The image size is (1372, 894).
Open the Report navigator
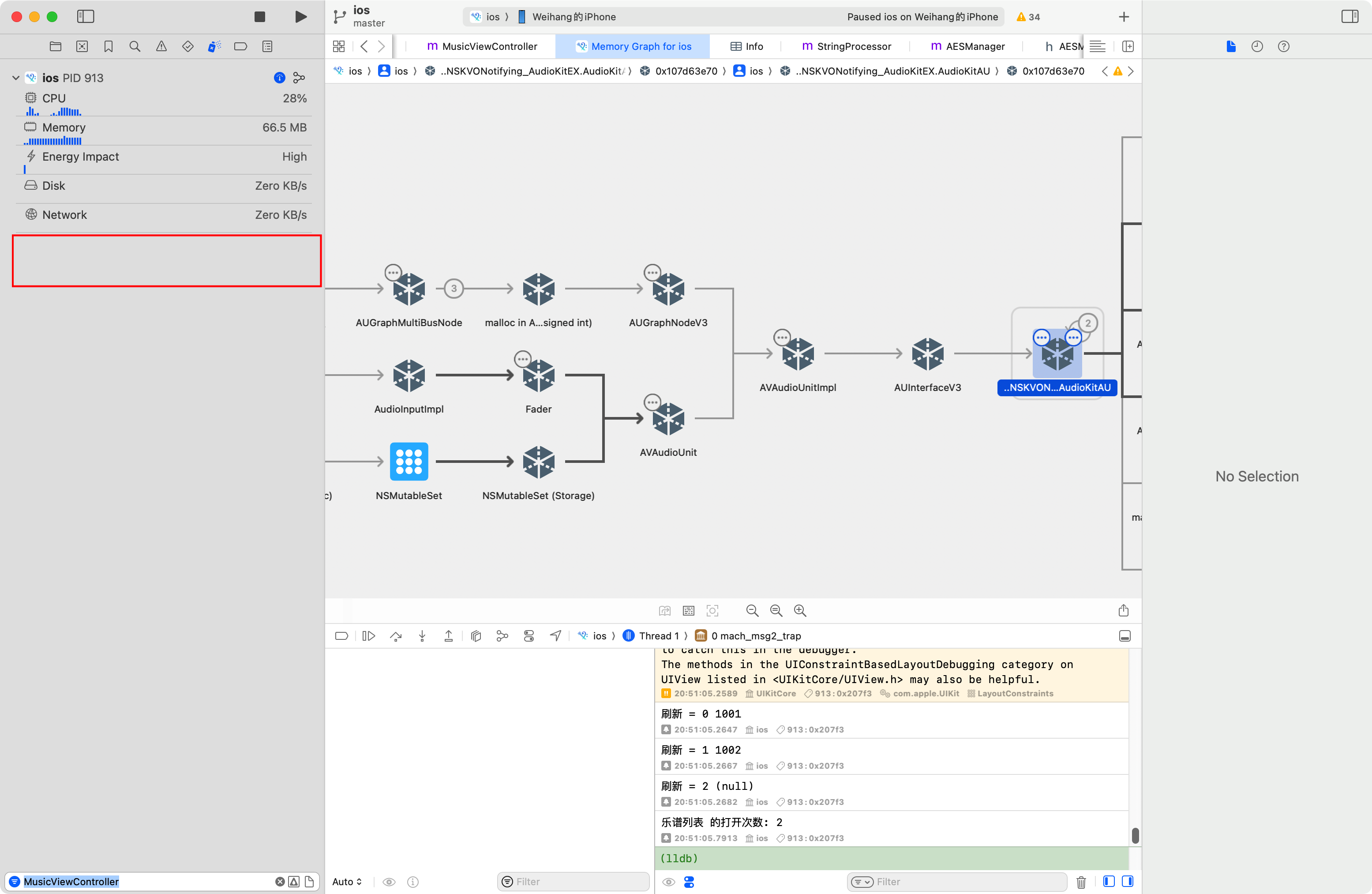(x=267, y=46)
